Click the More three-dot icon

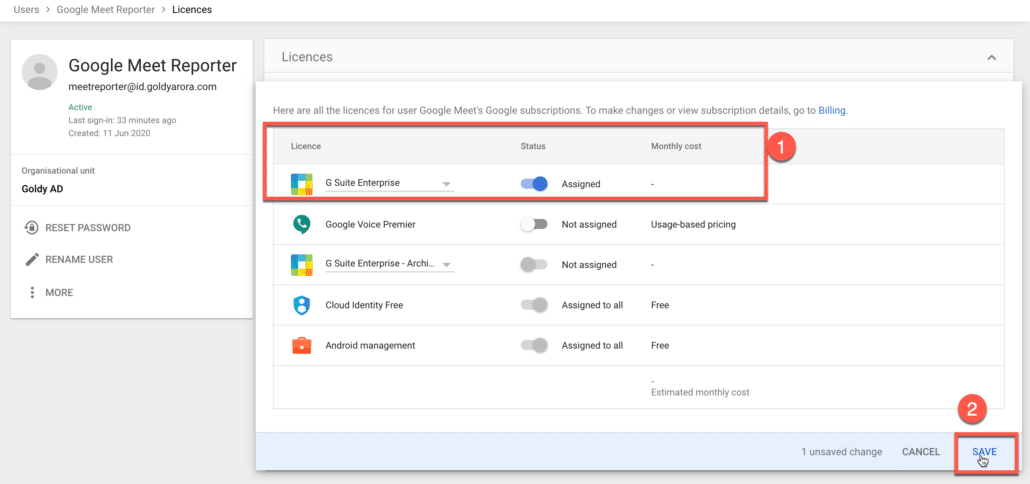pyautogui.click(x=32, y=292)
